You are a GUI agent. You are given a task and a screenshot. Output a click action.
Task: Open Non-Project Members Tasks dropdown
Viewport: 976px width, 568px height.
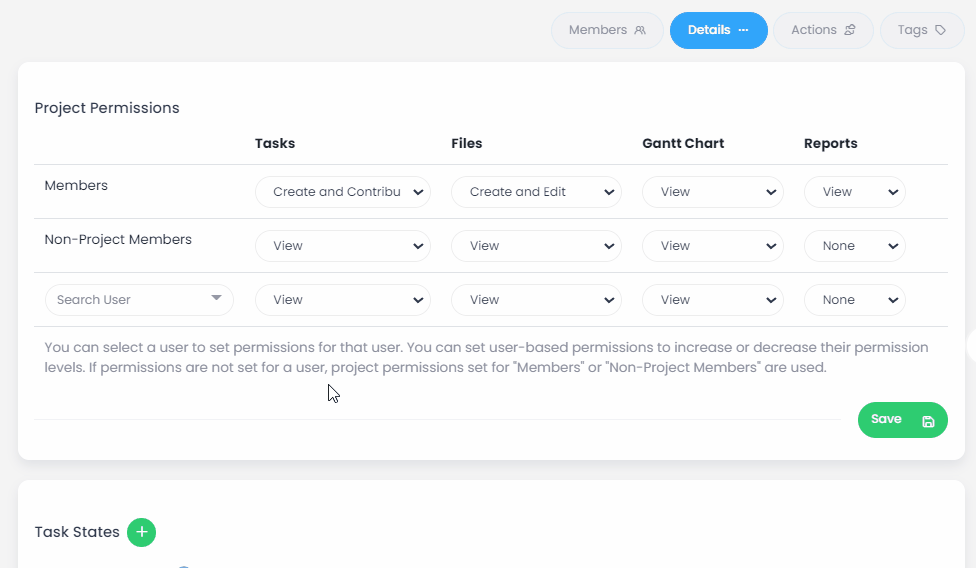click(x=342, y=246)
